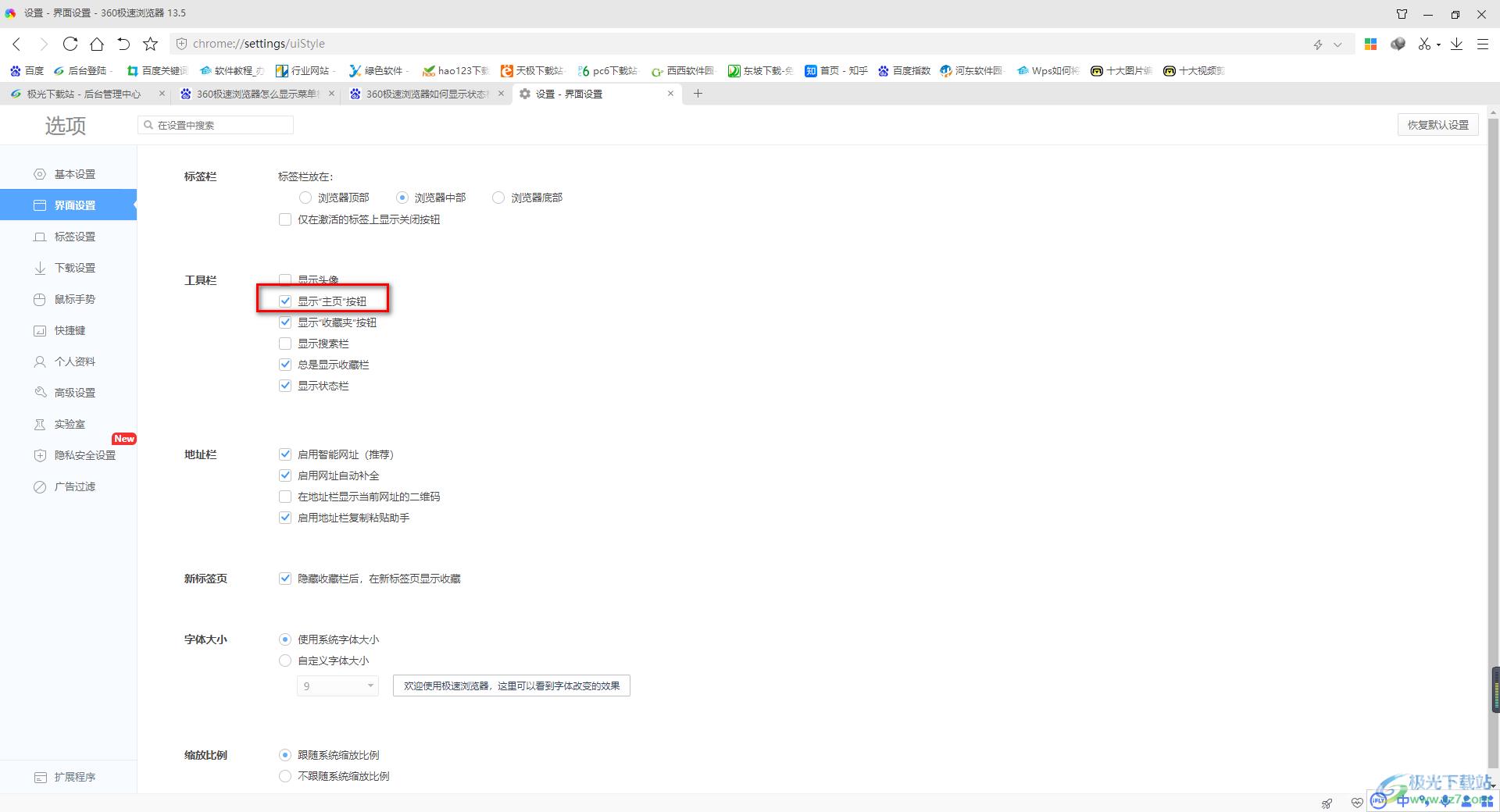The width and height of the screenshot is (1500, 812).
Task: Click the star favorites icon
Action: 151,44
